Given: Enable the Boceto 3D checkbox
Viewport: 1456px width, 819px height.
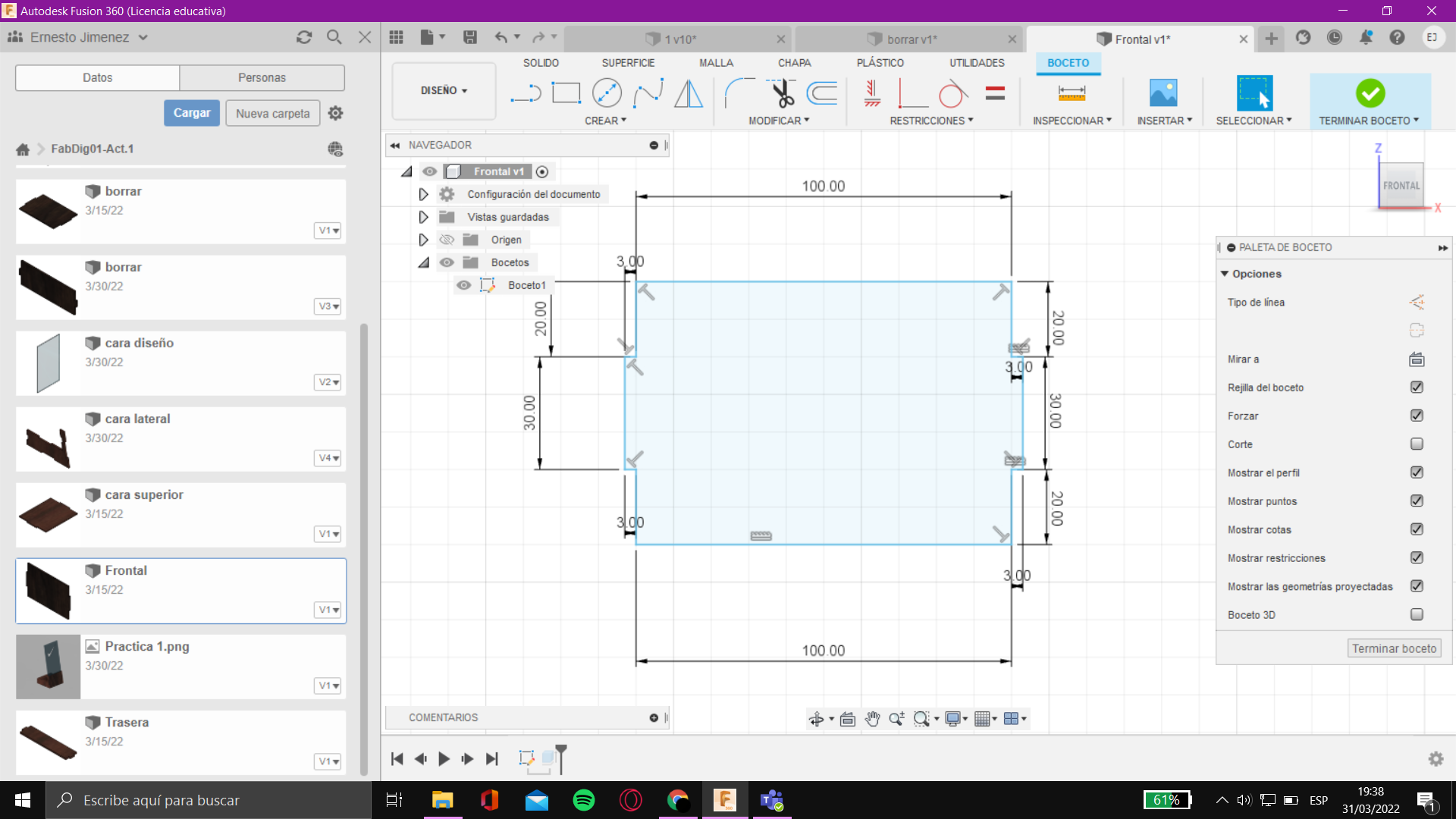Looking at the screenshot, I should [1417, 615].
